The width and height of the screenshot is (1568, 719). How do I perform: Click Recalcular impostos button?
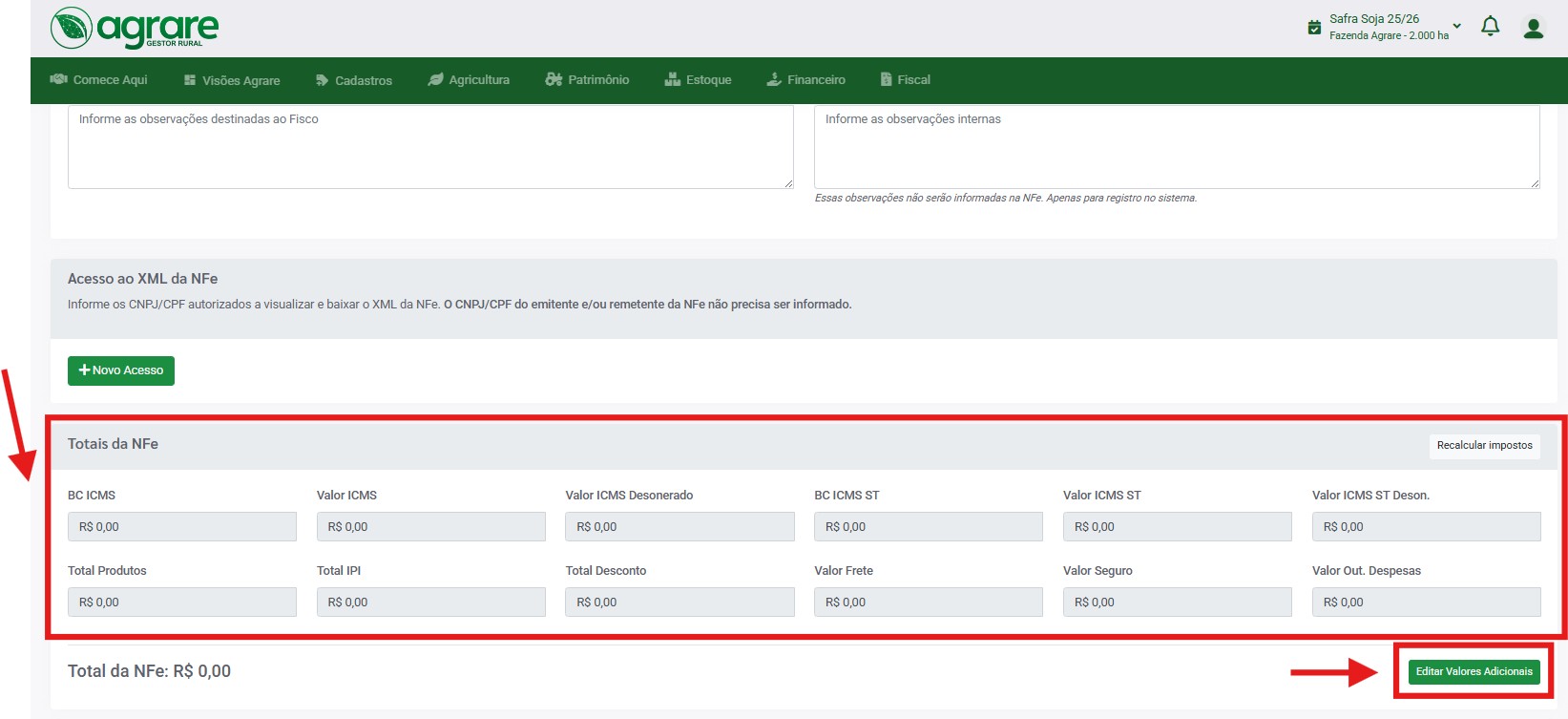(1484, 446)
